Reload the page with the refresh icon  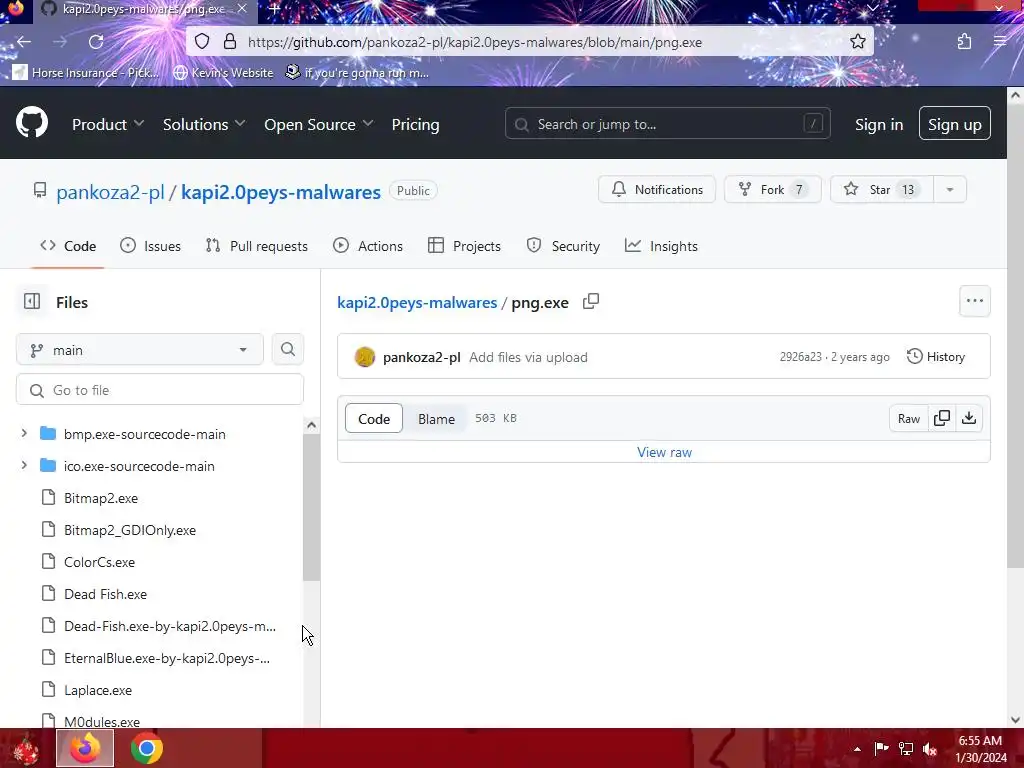96,42
